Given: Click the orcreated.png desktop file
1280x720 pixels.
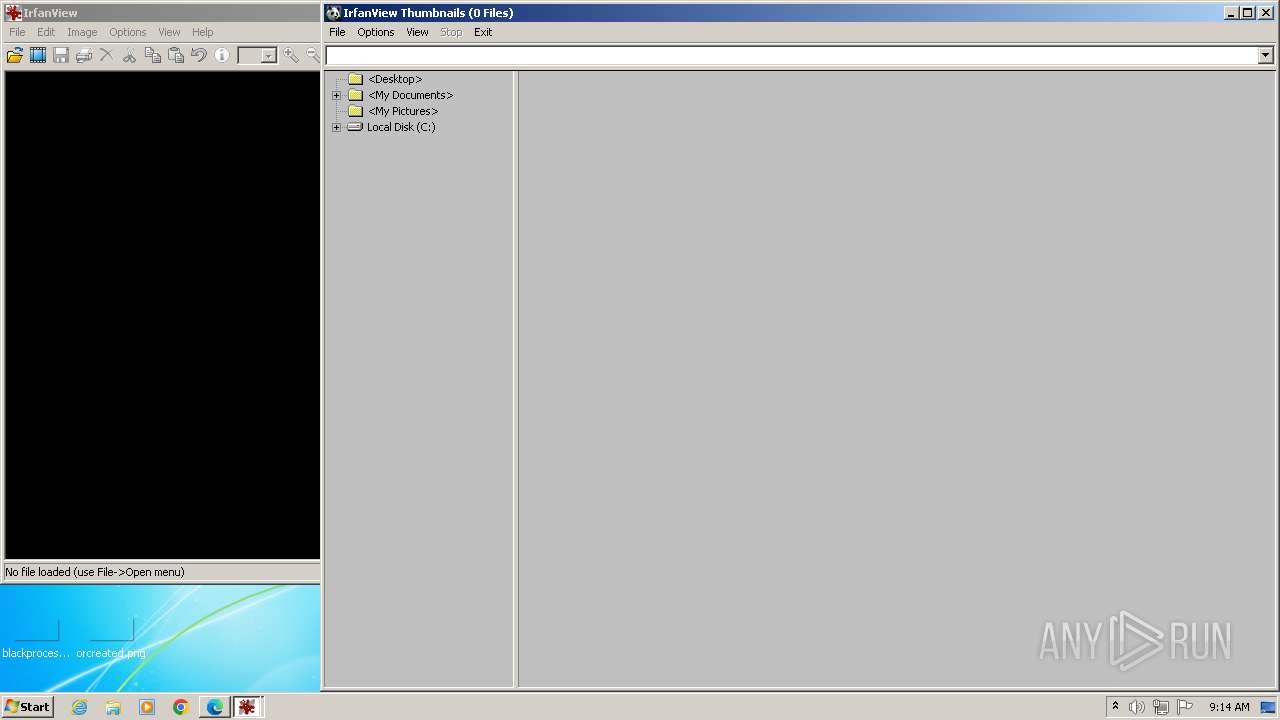Looking at the screenshot, I should pyautogui.click(x=111, y=638).
